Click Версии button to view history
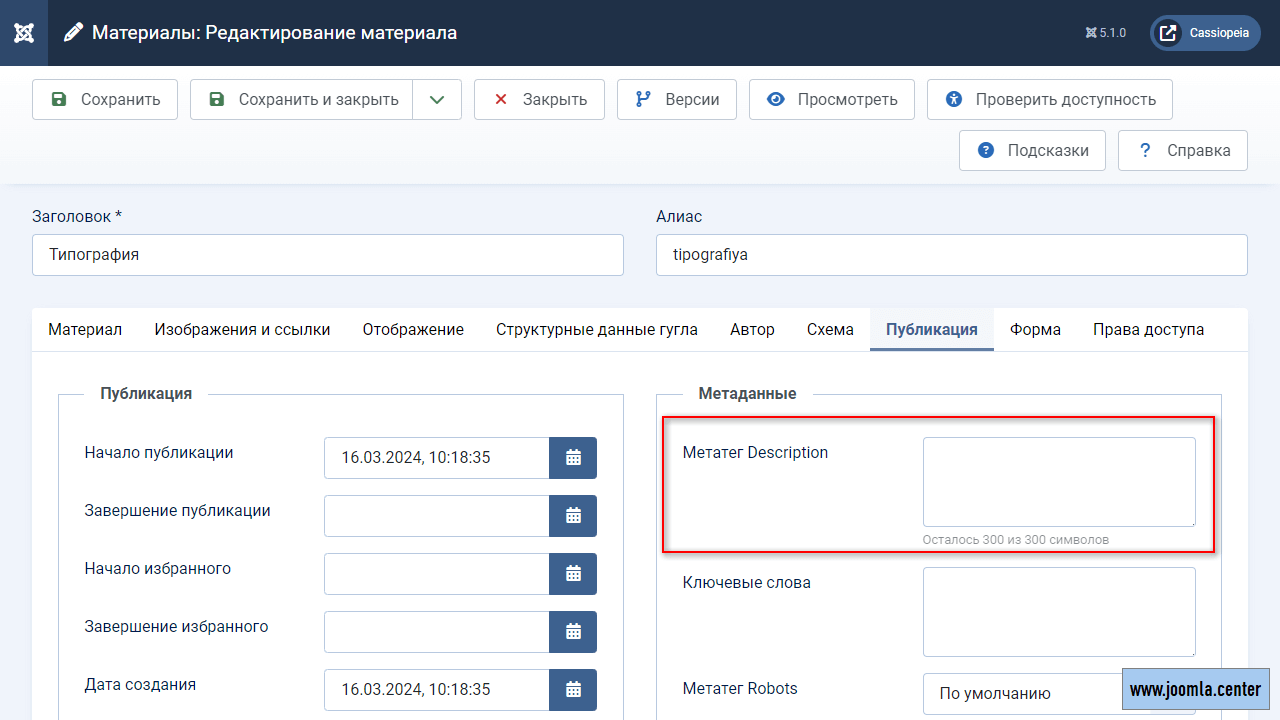This screenshot has width=1280, height=720. coord(676,100)
